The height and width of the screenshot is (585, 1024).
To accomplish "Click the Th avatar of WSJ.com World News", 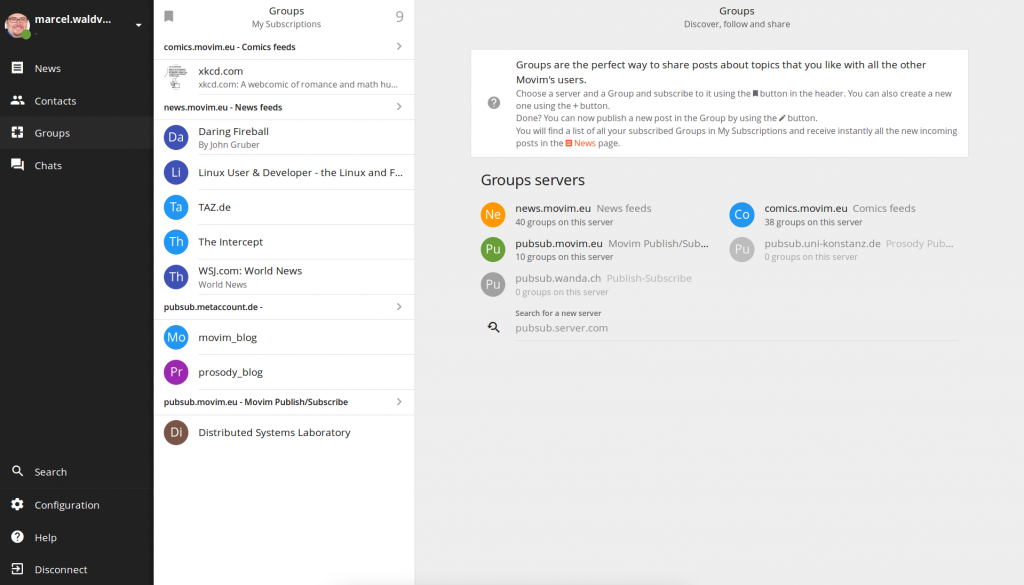I will point(176,277).
